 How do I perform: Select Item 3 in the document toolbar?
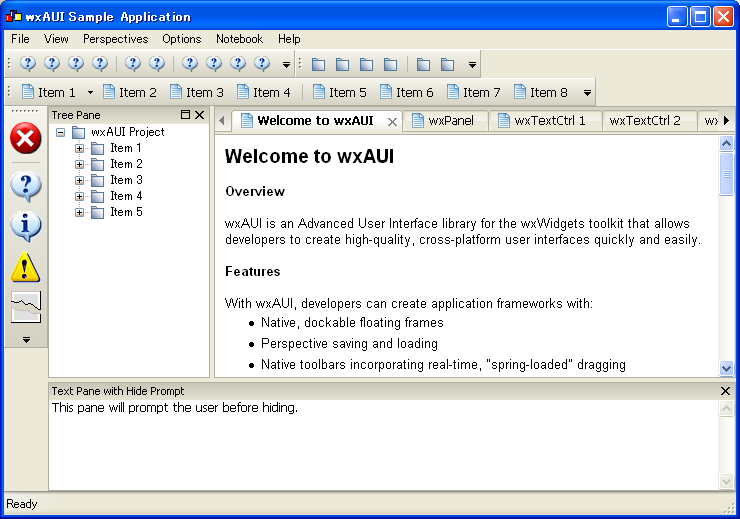(197, 92)
